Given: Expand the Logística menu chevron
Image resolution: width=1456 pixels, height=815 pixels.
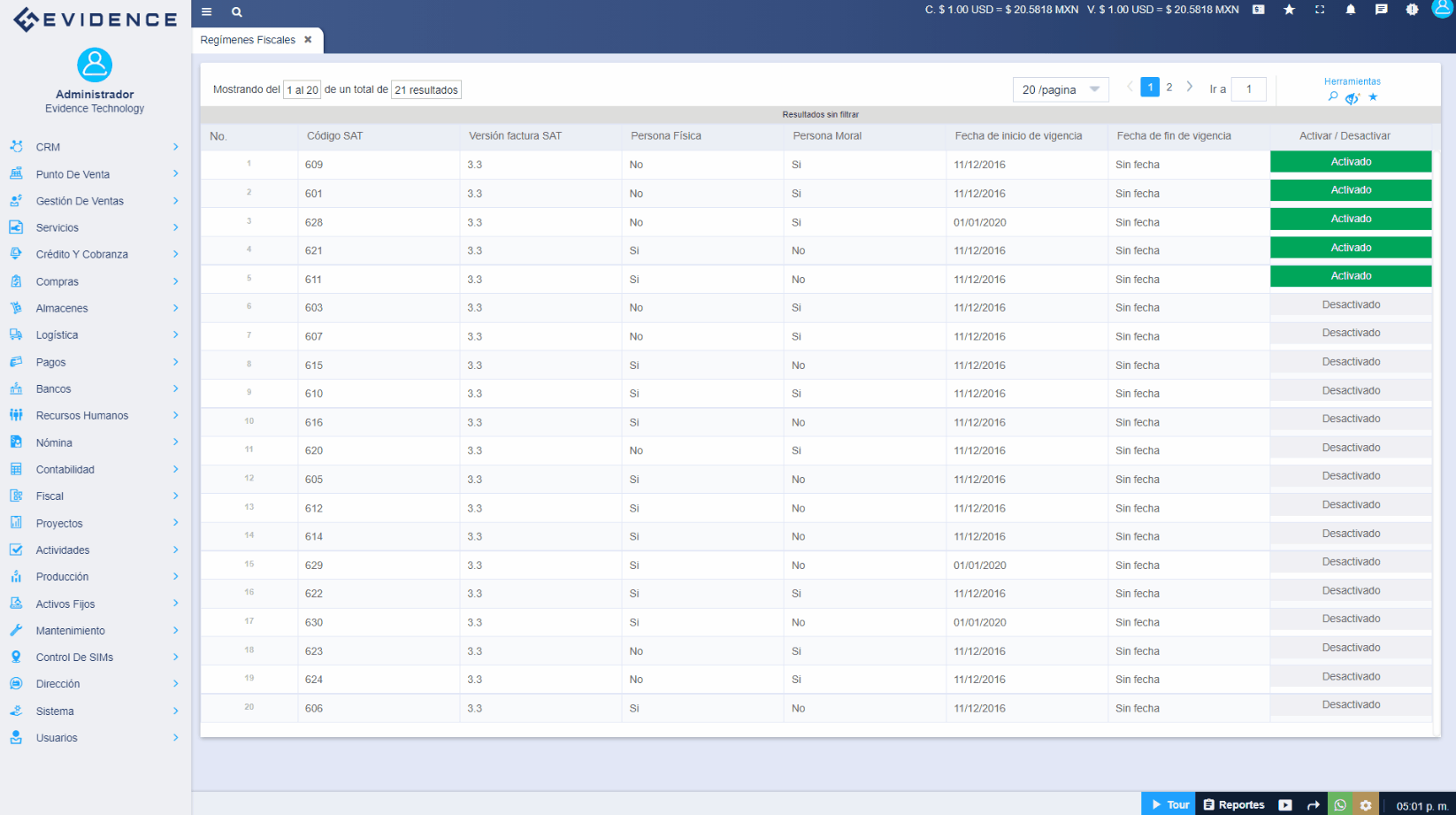Looking at the screenshot, I should tap(176, 334).
